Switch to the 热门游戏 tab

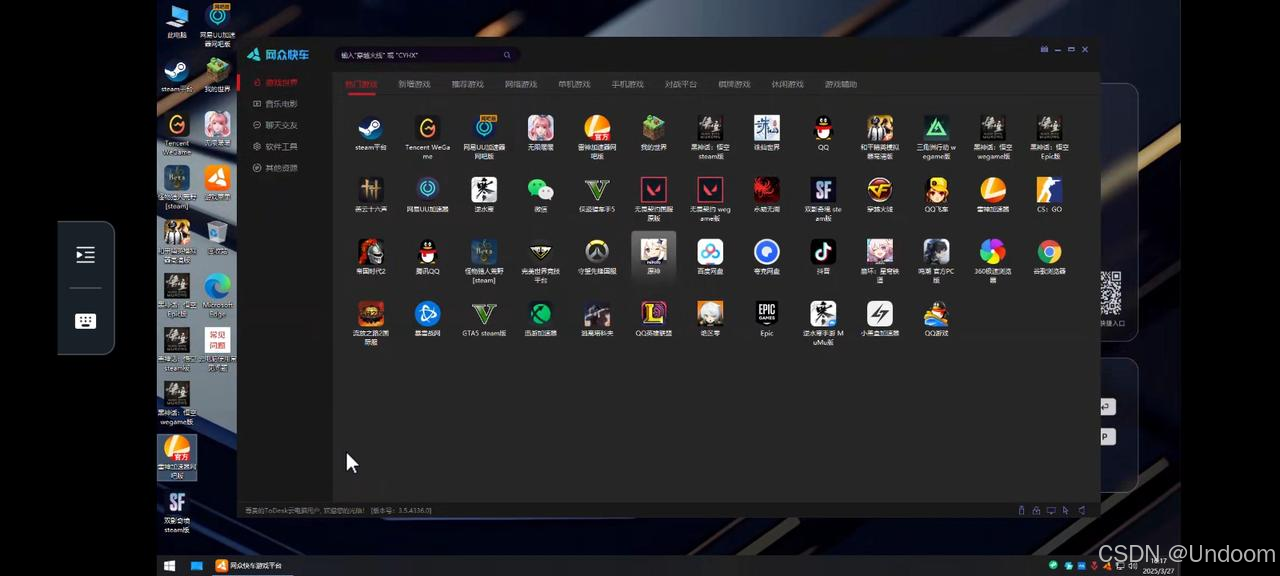361,85
